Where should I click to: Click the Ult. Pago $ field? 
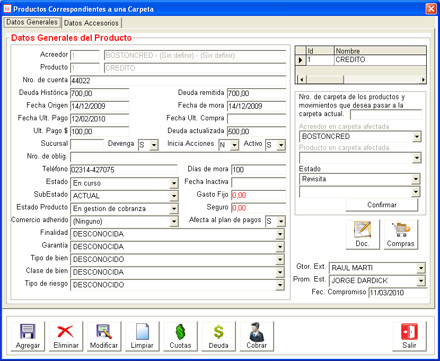pos(100,131)
